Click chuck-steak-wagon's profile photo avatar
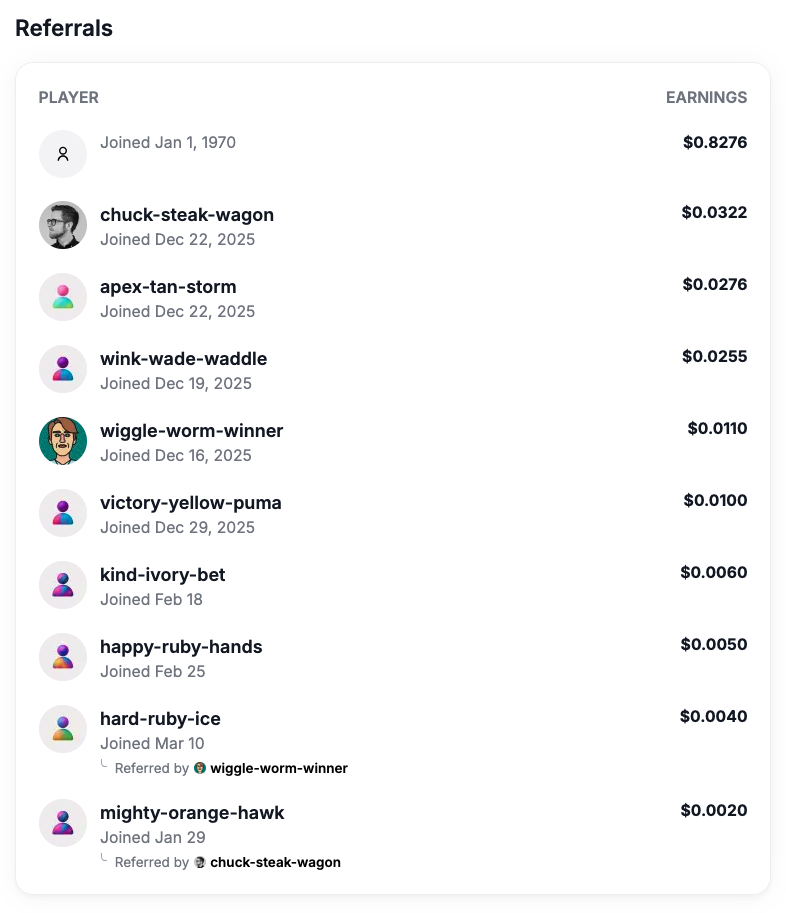The height and width of the screenshot is (913, 786). (x=63, y=225)
